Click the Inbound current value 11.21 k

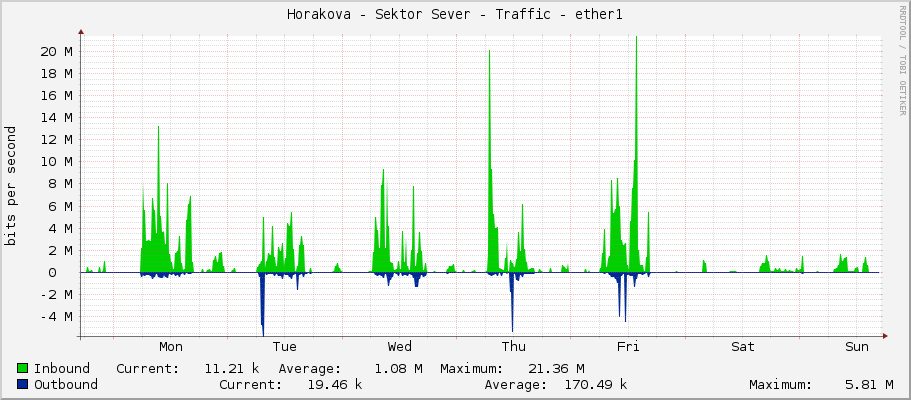click(x=229, y=368)
